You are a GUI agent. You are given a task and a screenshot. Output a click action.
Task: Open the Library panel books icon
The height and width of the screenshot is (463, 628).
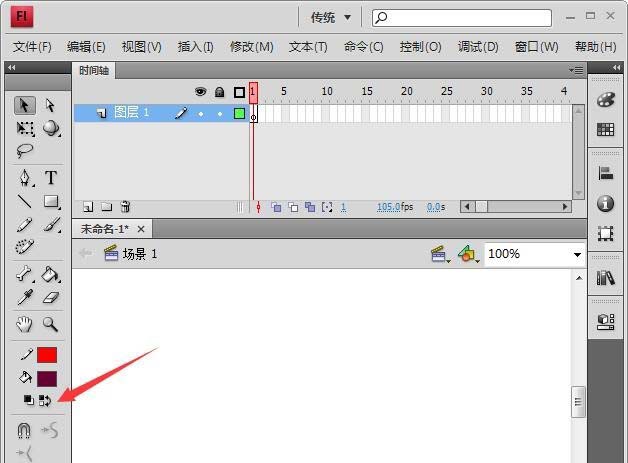[605, 278]
